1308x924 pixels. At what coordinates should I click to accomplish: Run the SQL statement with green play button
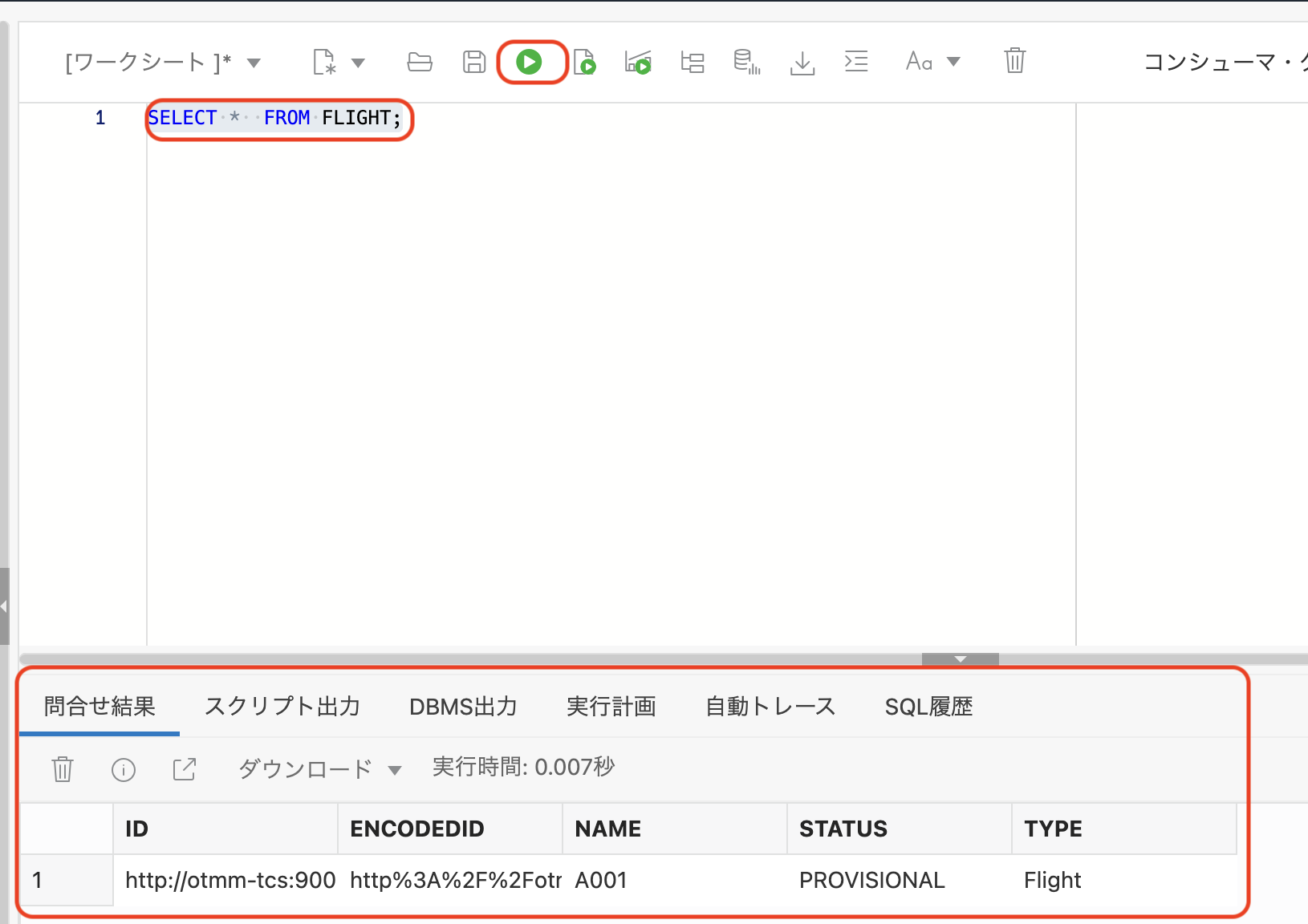[529, 62]
